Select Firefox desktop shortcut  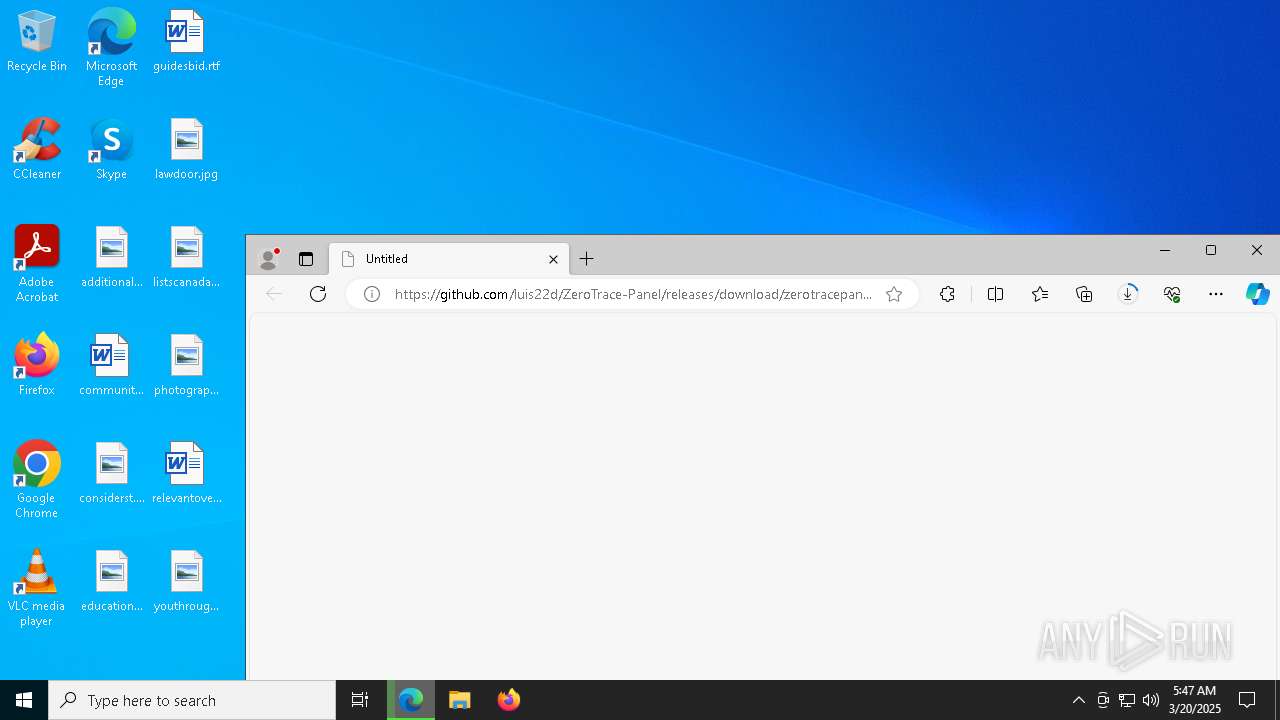[37, 365]
